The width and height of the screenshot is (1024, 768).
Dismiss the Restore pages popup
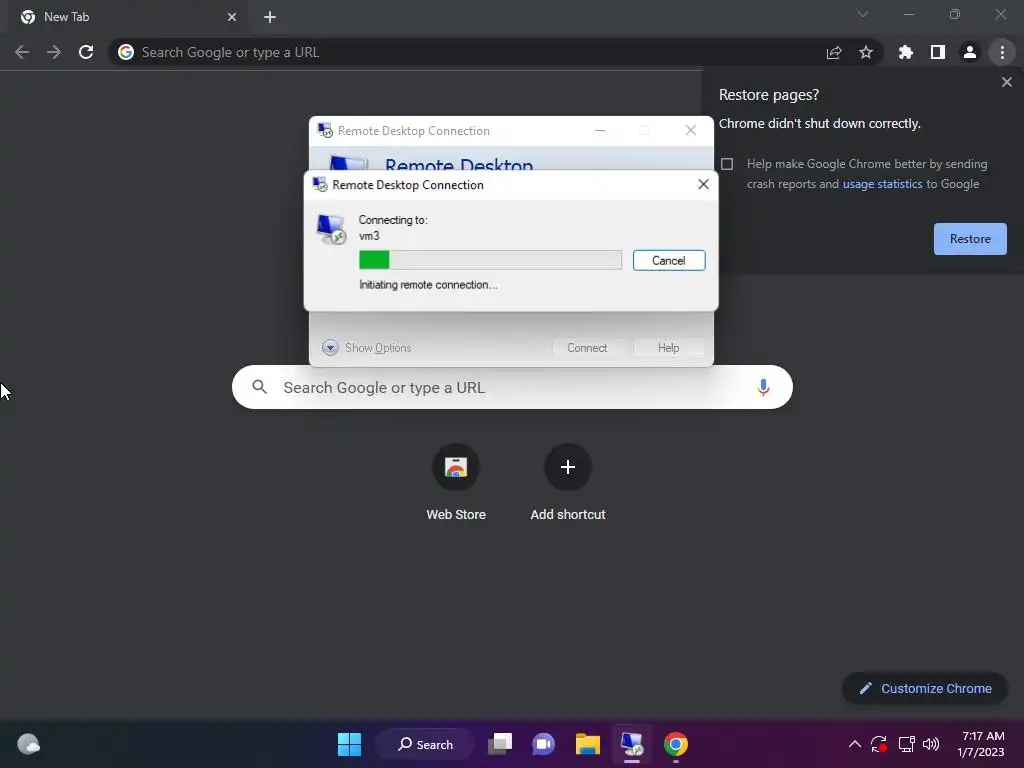tap(1006, 82)
